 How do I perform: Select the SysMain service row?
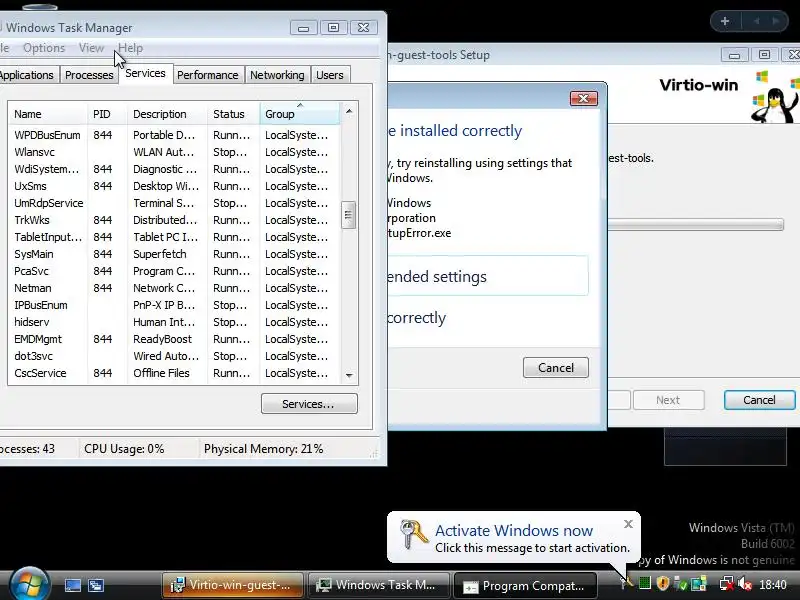[x=173, y=254]
